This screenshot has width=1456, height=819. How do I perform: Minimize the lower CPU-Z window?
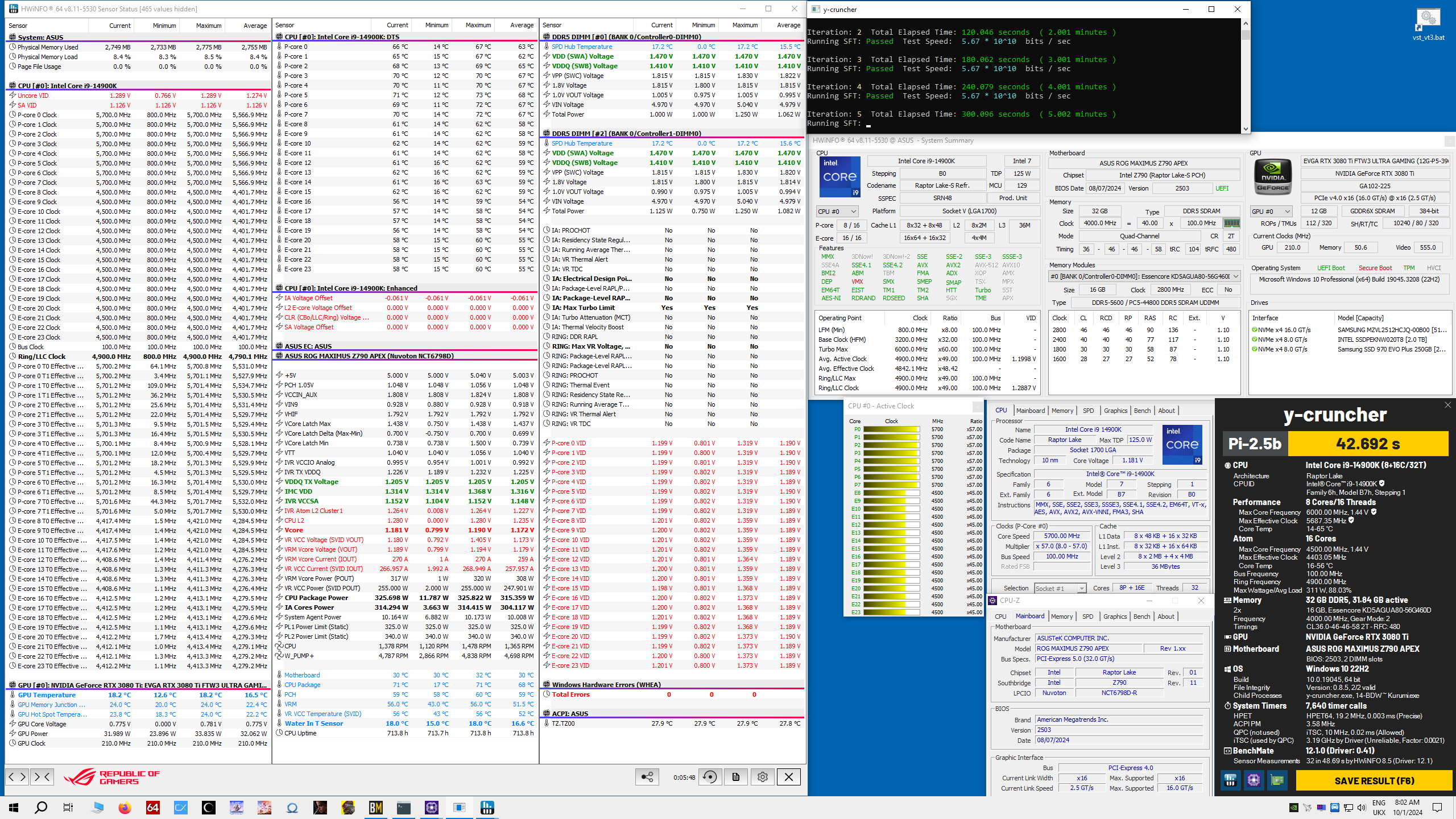click(1149, 601)
